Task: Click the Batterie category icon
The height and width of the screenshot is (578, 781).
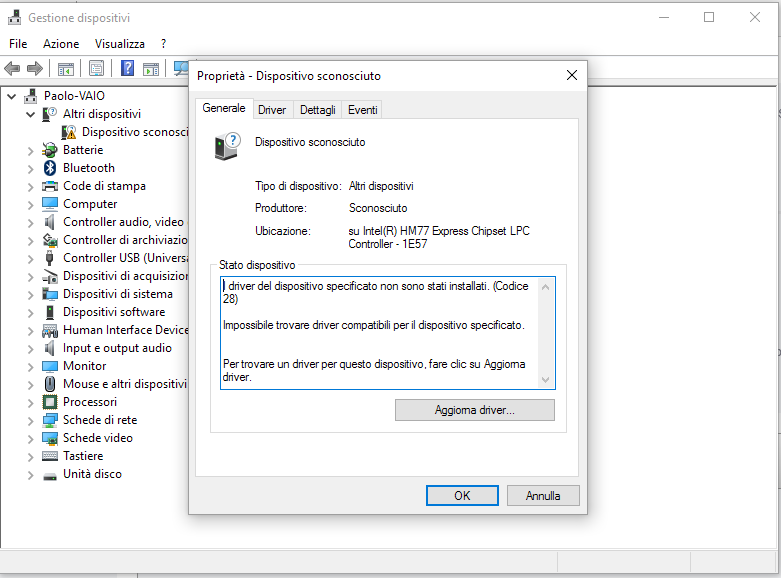Action: point(50,150)
